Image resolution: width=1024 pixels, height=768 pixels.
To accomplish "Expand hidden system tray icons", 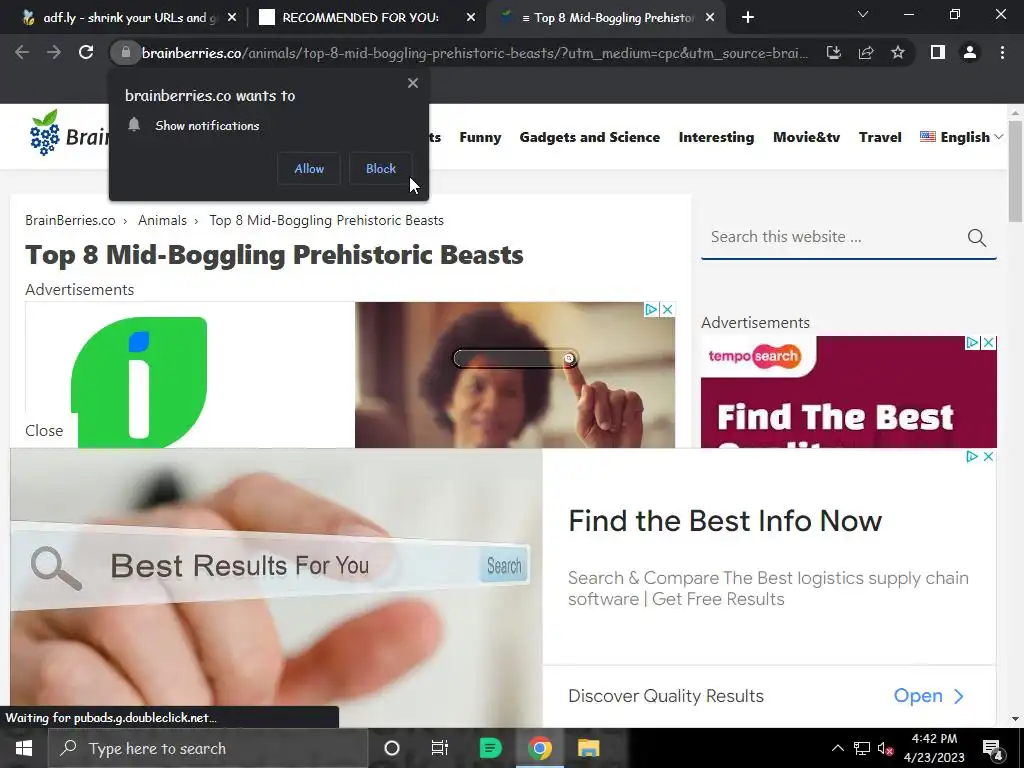I will [837, 749].
